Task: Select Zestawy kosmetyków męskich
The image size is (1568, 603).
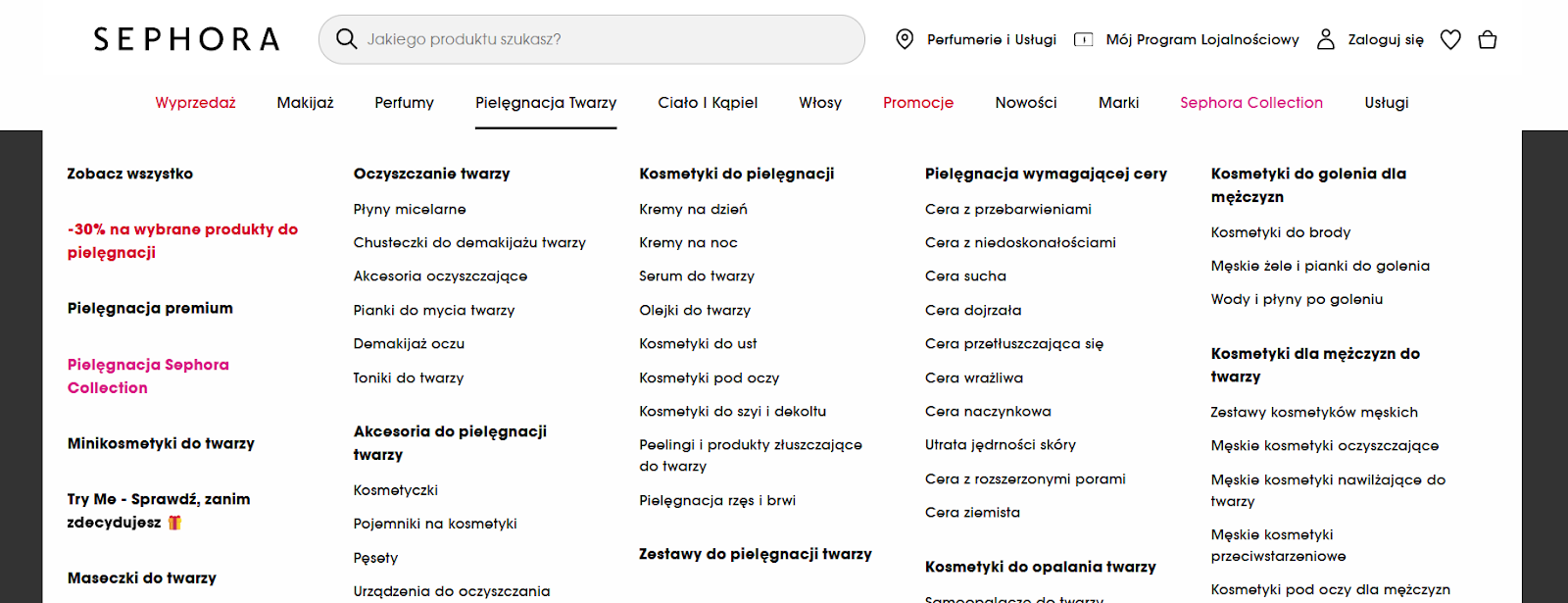Action: 1314,413
